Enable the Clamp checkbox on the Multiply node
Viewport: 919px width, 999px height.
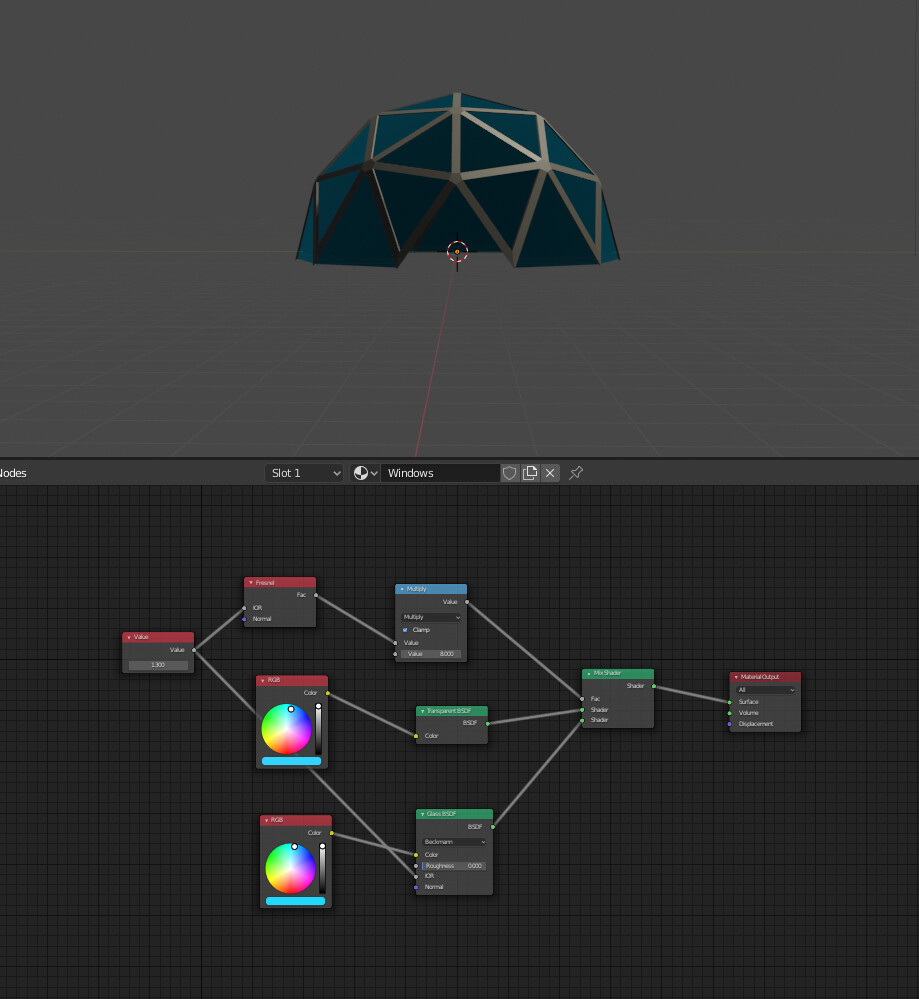tap(404, 629)
